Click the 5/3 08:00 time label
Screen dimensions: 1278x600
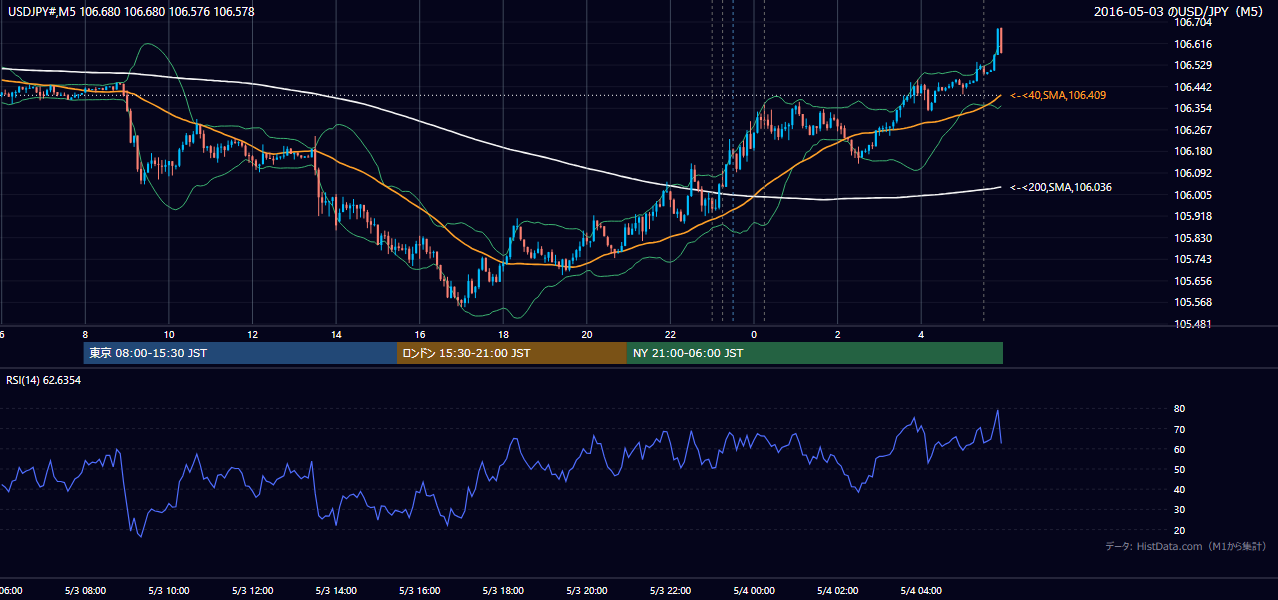85,590
